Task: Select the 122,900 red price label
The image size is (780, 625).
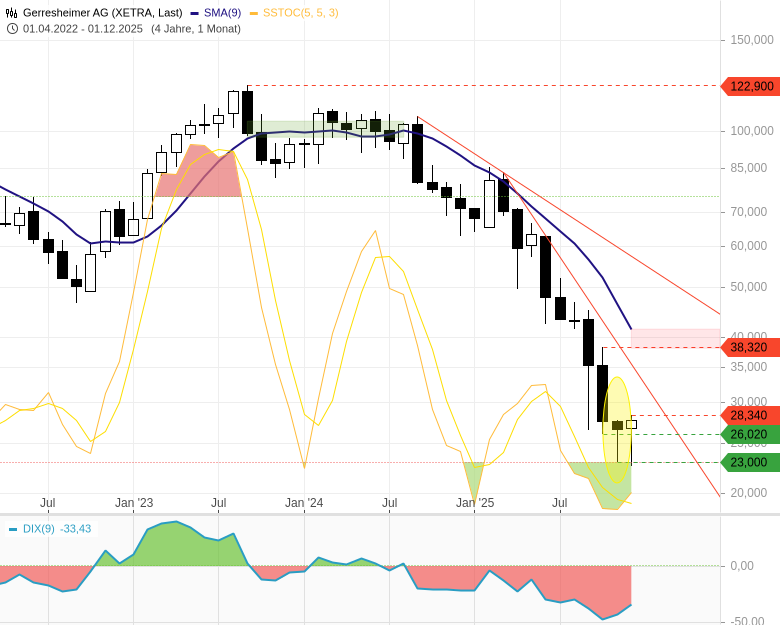Action: click(x=750, y=87)
